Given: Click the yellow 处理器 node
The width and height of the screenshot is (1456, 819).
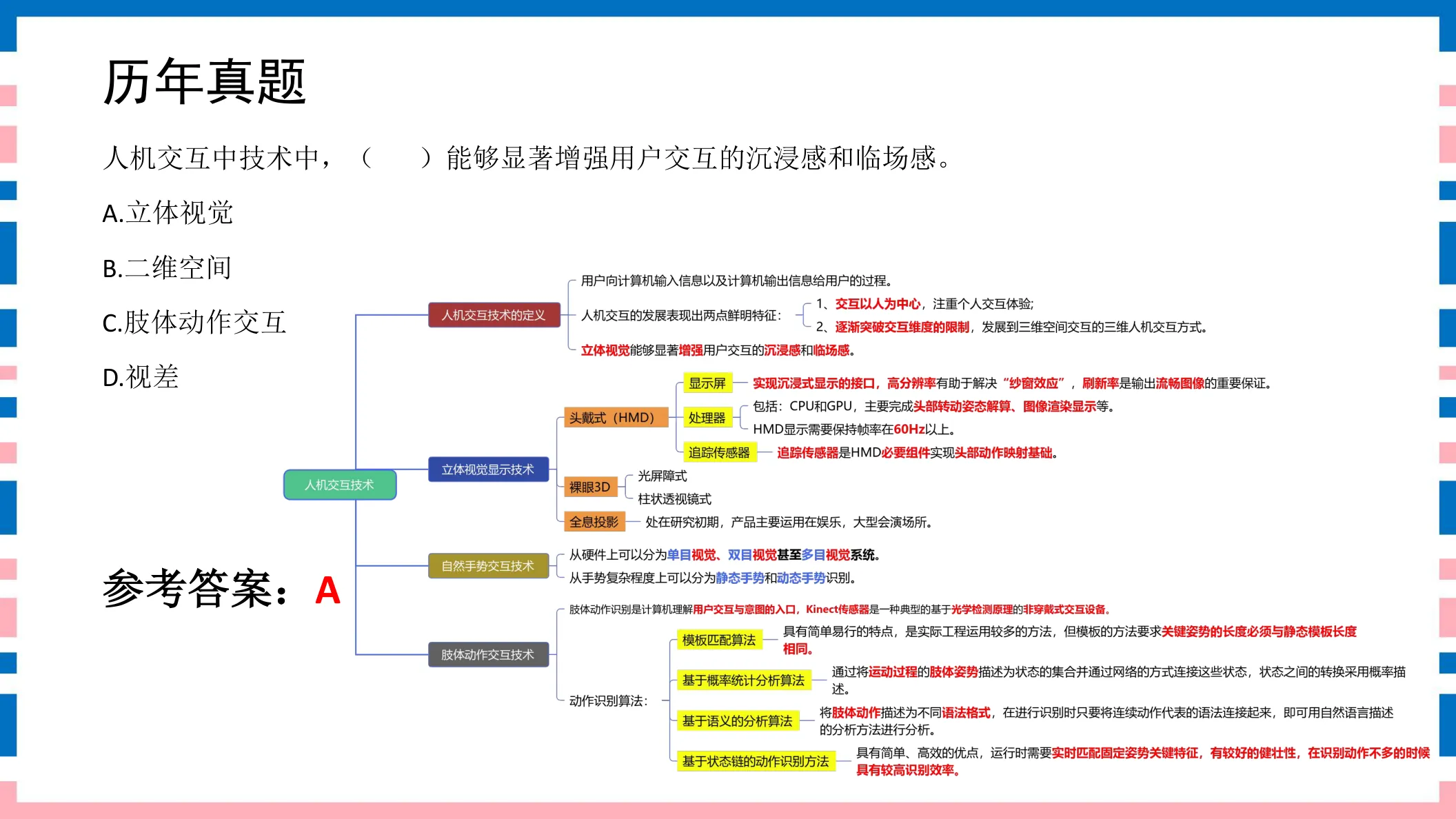Looking at the screenshot, I should click(x=707, y=418).
